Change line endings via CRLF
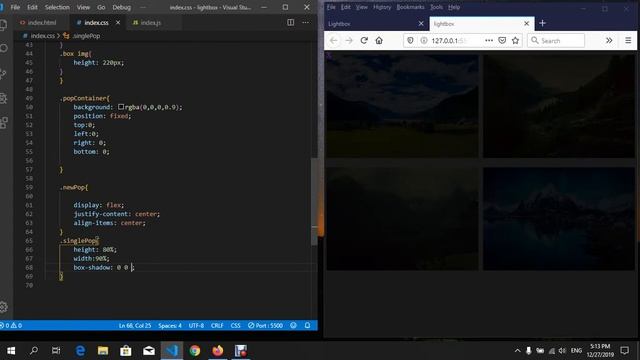The image size is (640, 360). click(217, 325)
